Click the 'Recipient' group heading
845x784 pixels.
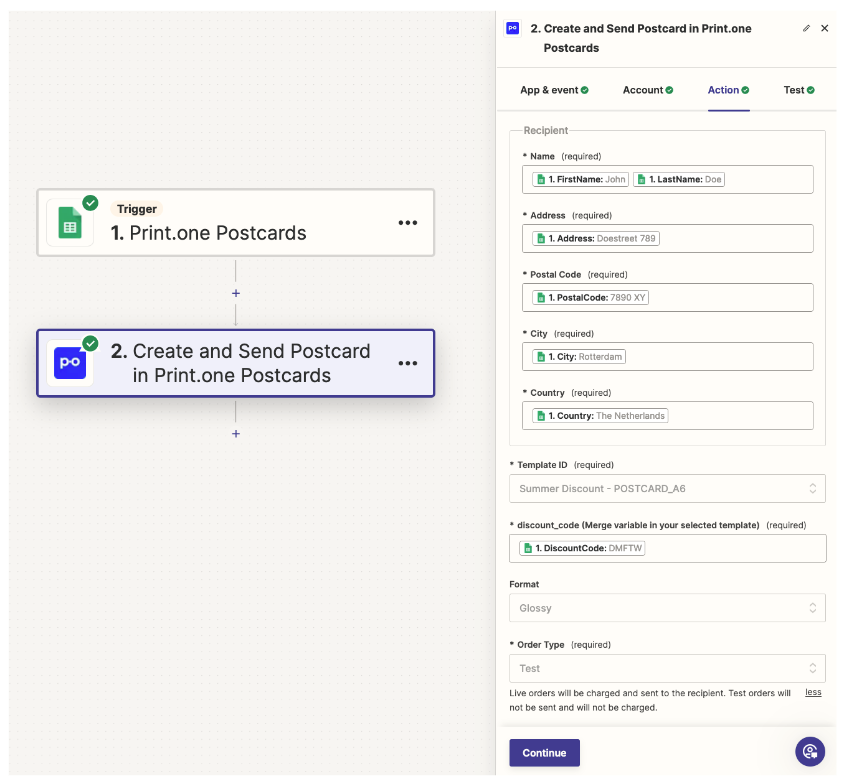coord(545,130)
